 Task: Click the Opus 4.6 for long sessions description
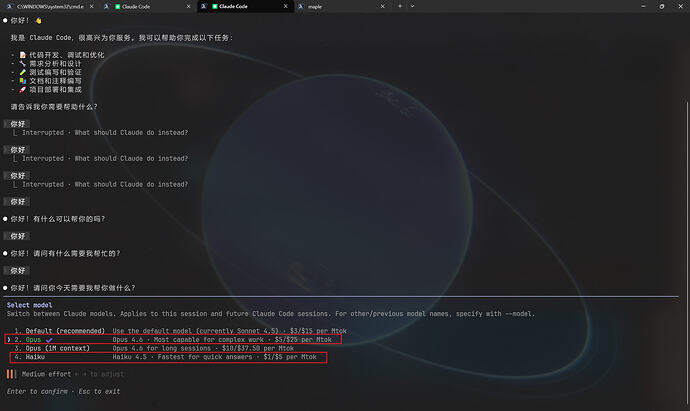pyautogui.click(x=203, y=348)
